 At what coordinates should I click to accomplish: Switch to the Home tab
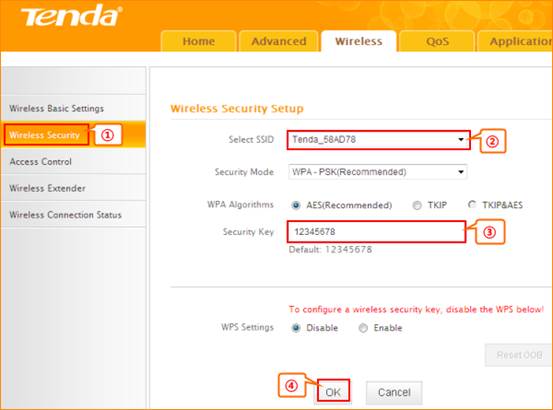[x=199, y=41]
